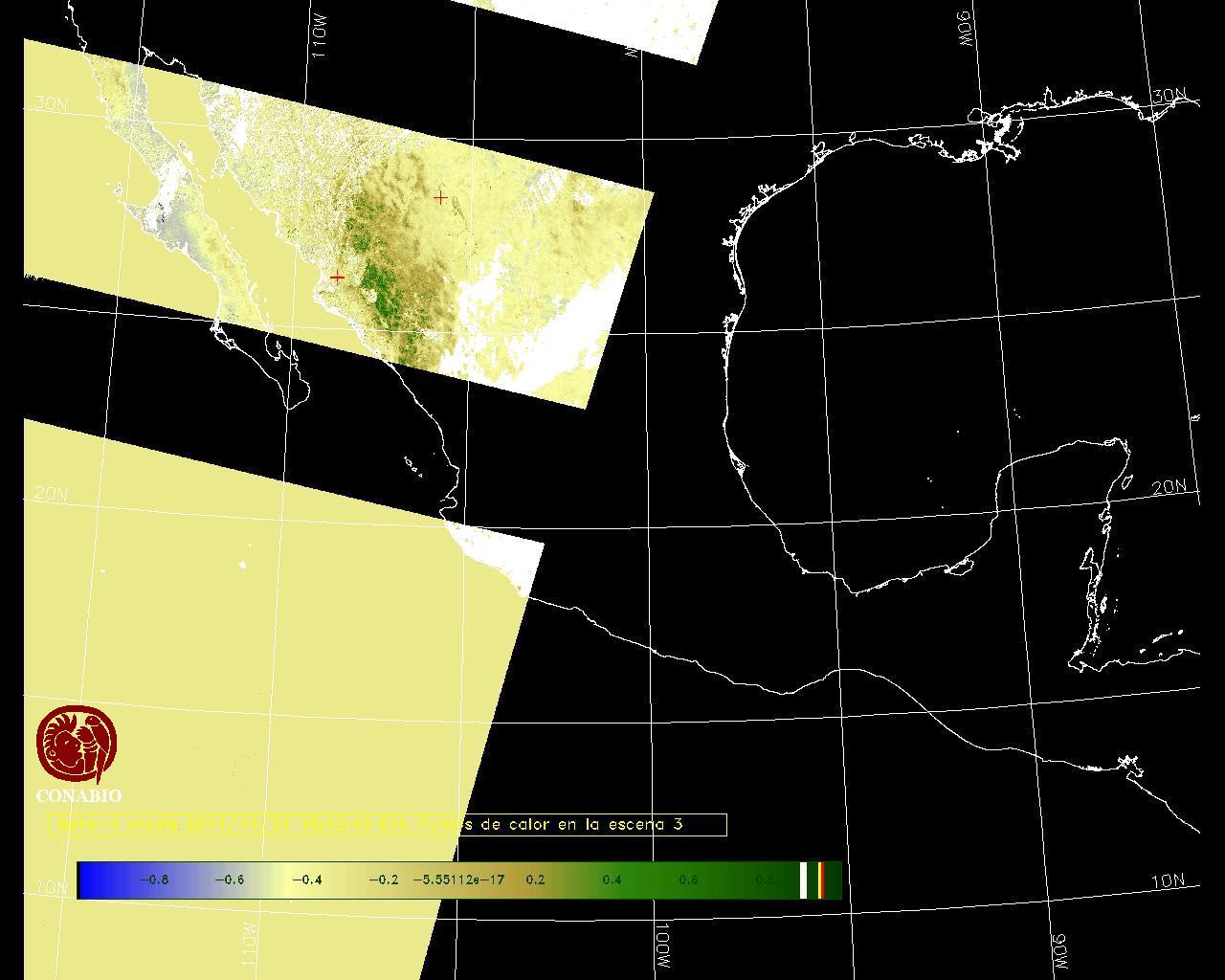
Task: Click the northern red cross hotspot marker
Action: [x=440, y=198]
